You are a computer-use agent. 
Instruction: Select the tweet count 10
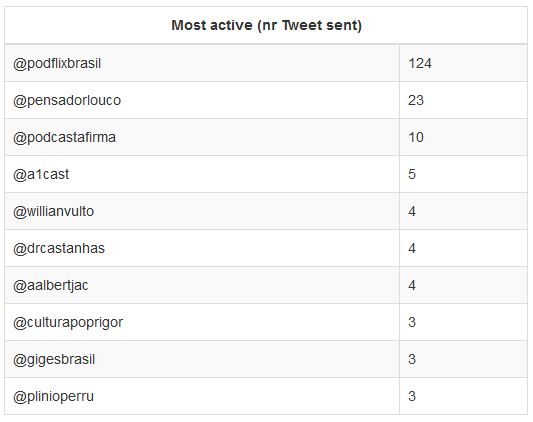coord(416,137)
